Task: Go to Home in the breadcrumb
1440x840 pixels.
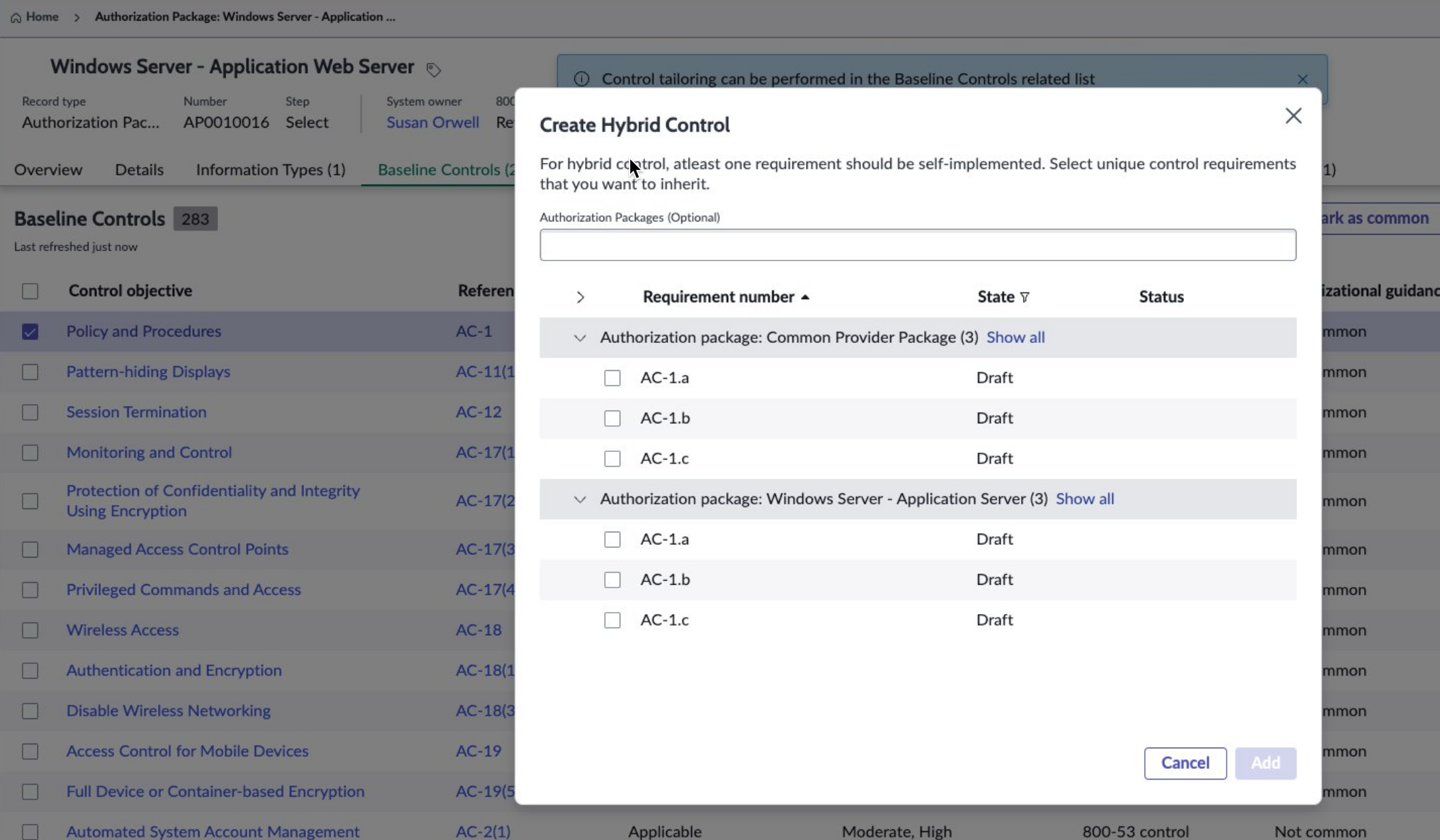Action: pos(43,17)
